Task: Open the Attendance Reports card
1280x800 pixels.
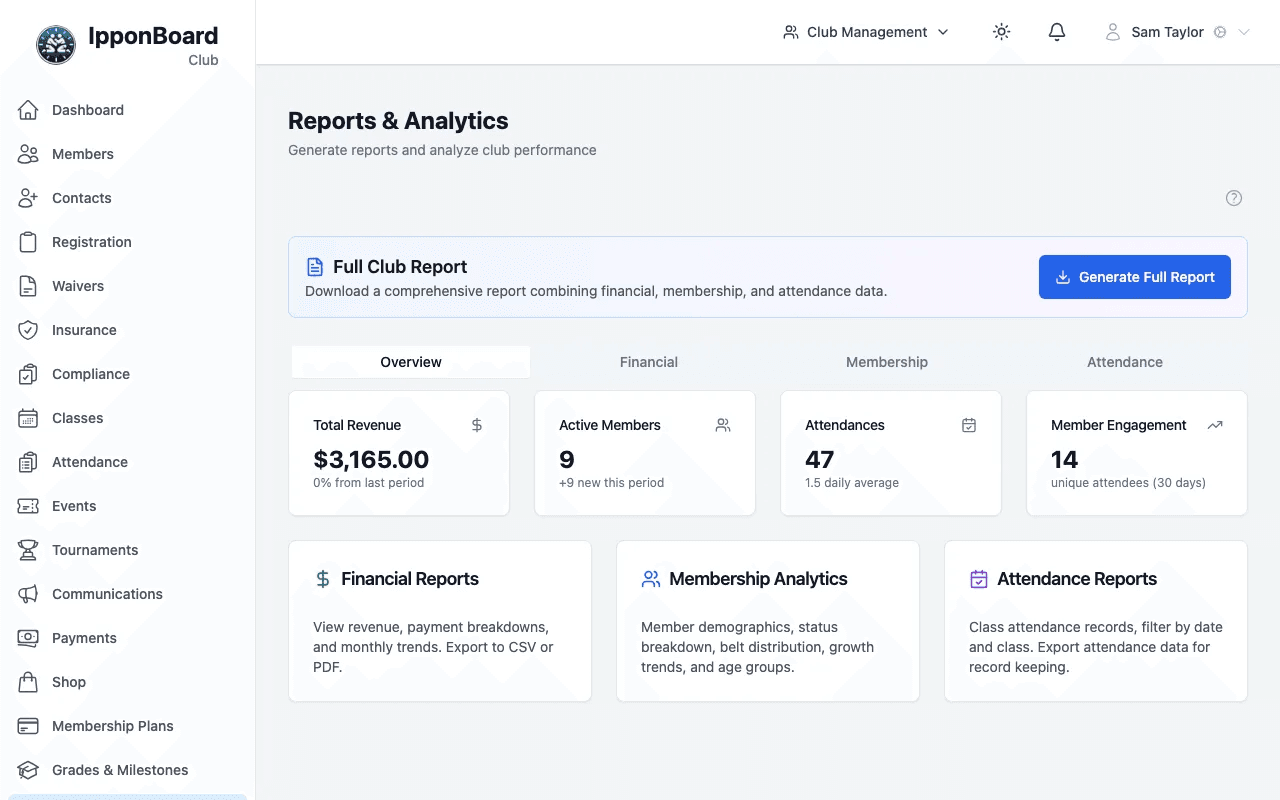Action: coord(1096,621)
